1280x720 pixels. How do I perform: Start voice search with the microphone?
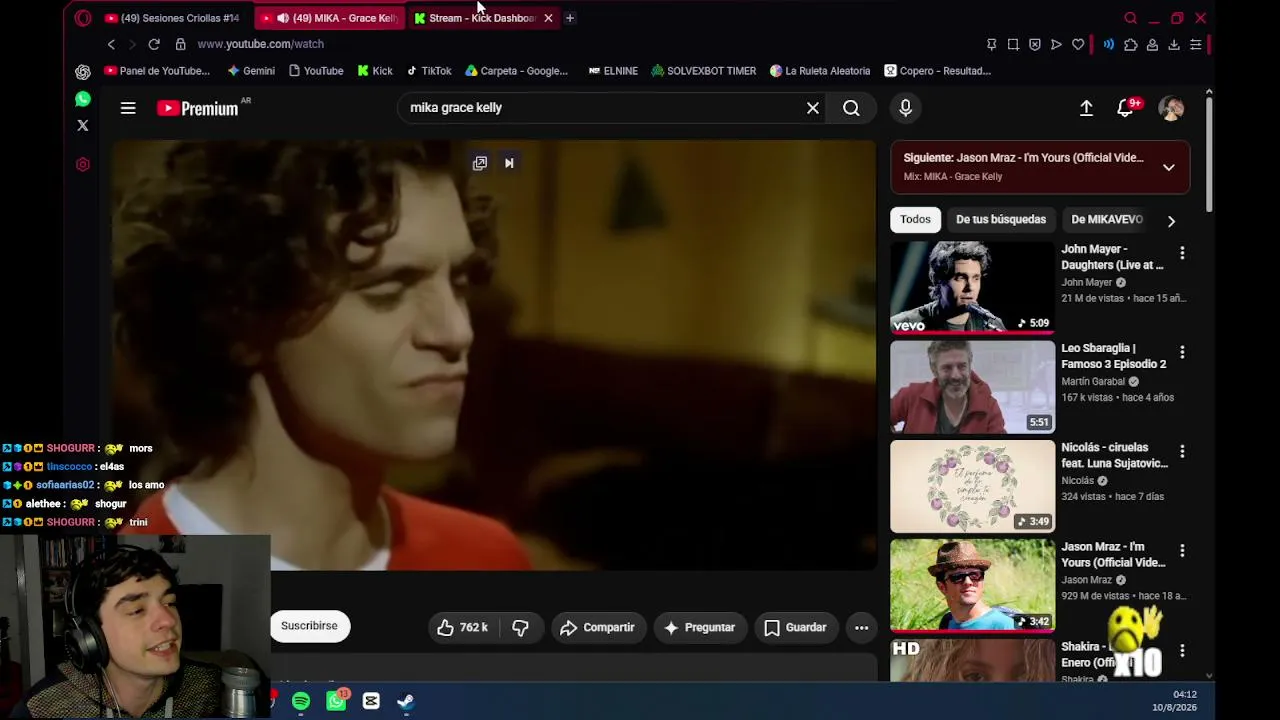click(906, 108)
